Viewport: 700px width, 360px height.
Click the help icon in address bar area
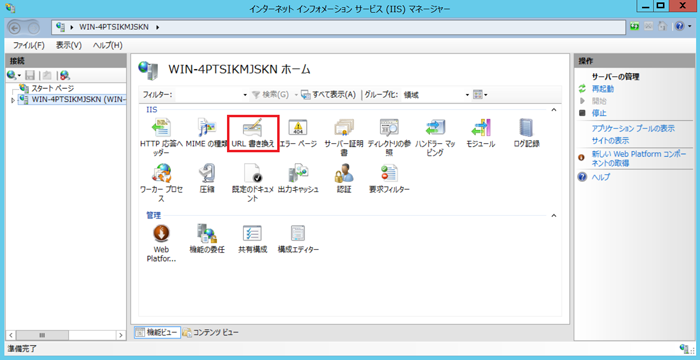(x=678, y=27)
